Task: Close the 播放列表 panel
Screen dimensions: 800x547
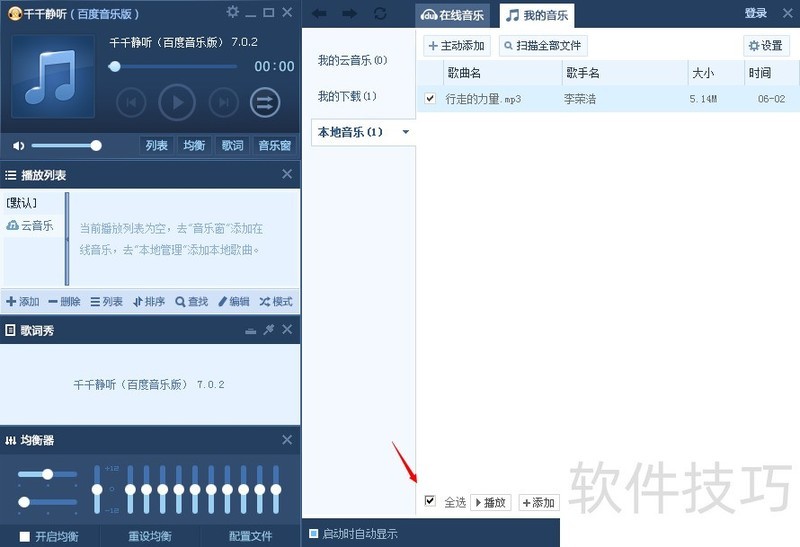Action: pyautogui.click(x=287, y=174)
